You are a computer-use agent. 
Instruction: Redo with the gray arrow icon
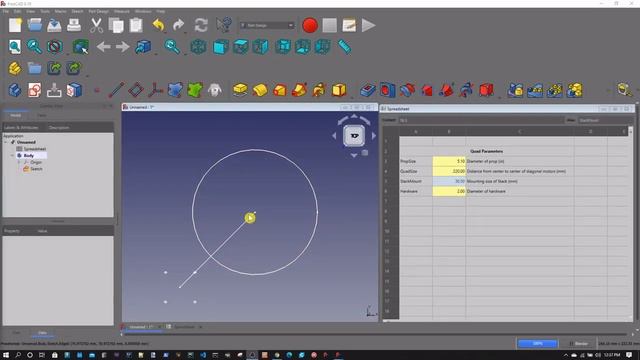(x=178, y=25)
